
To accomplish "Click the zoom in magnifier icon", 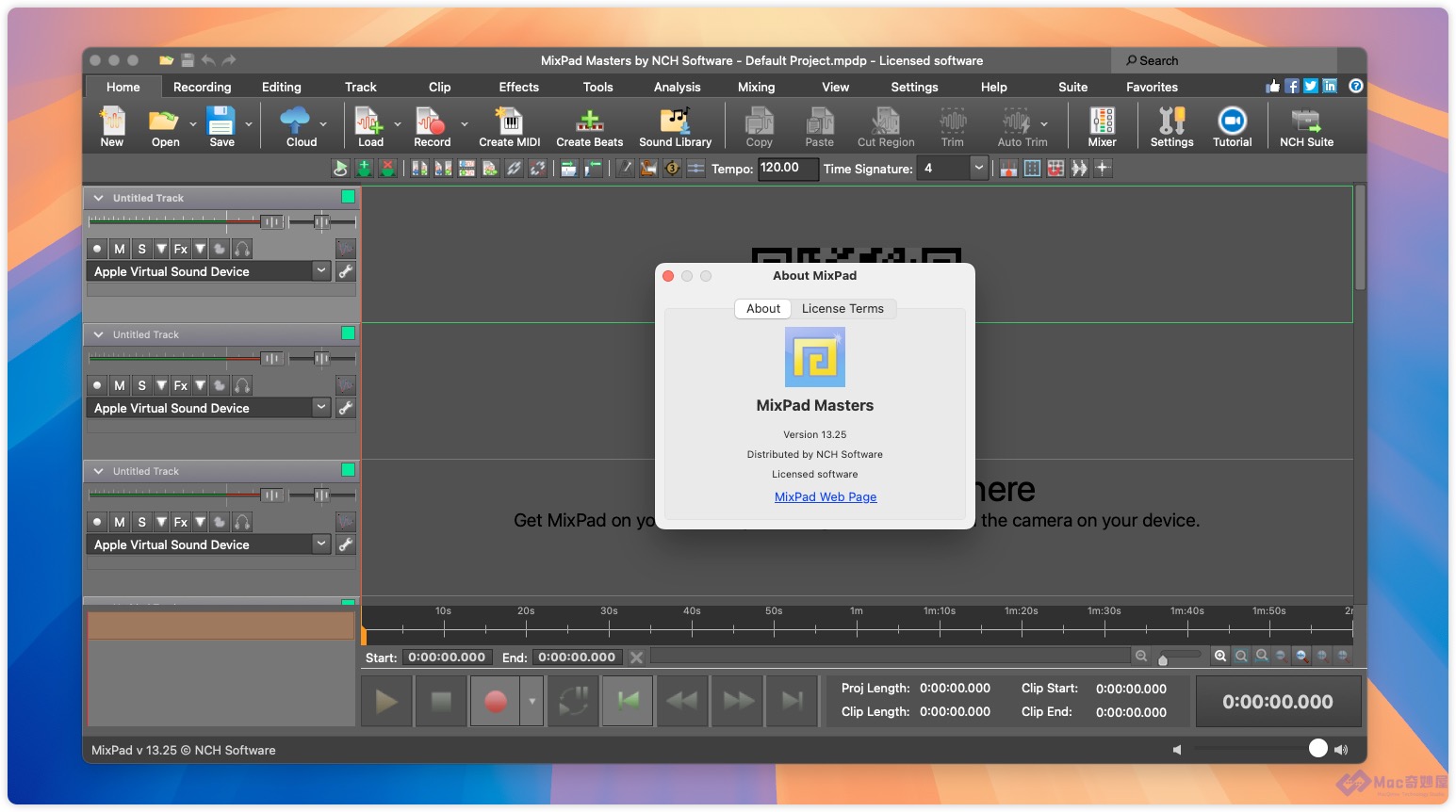I will (1220, 656).
